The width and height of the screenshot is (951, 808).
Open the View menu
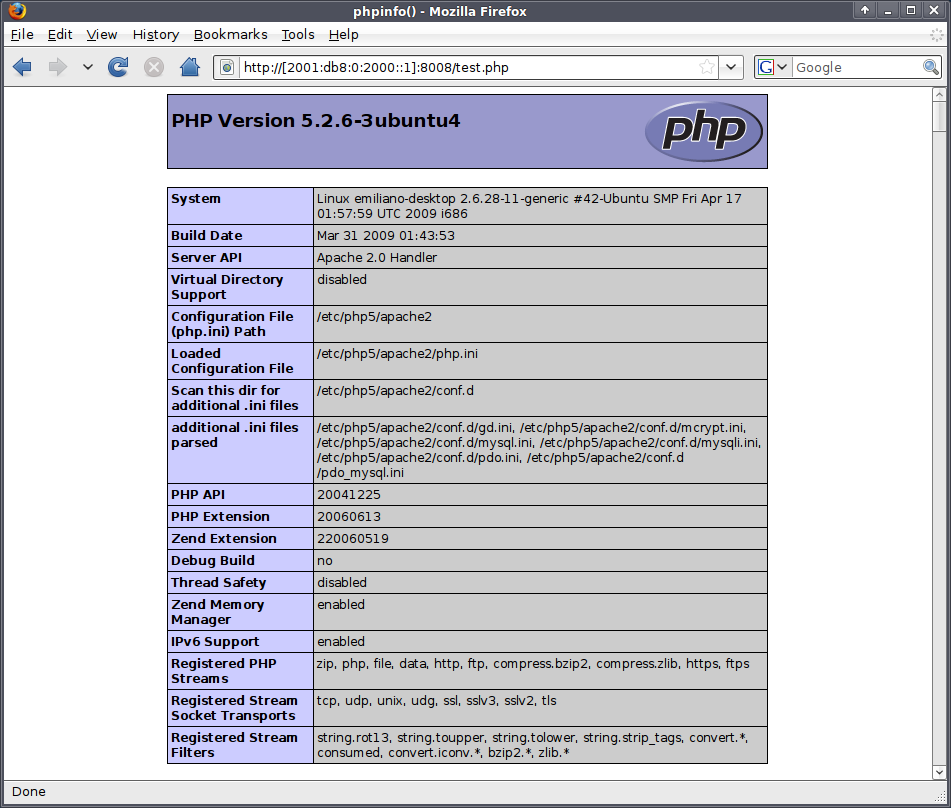[101, 35]
